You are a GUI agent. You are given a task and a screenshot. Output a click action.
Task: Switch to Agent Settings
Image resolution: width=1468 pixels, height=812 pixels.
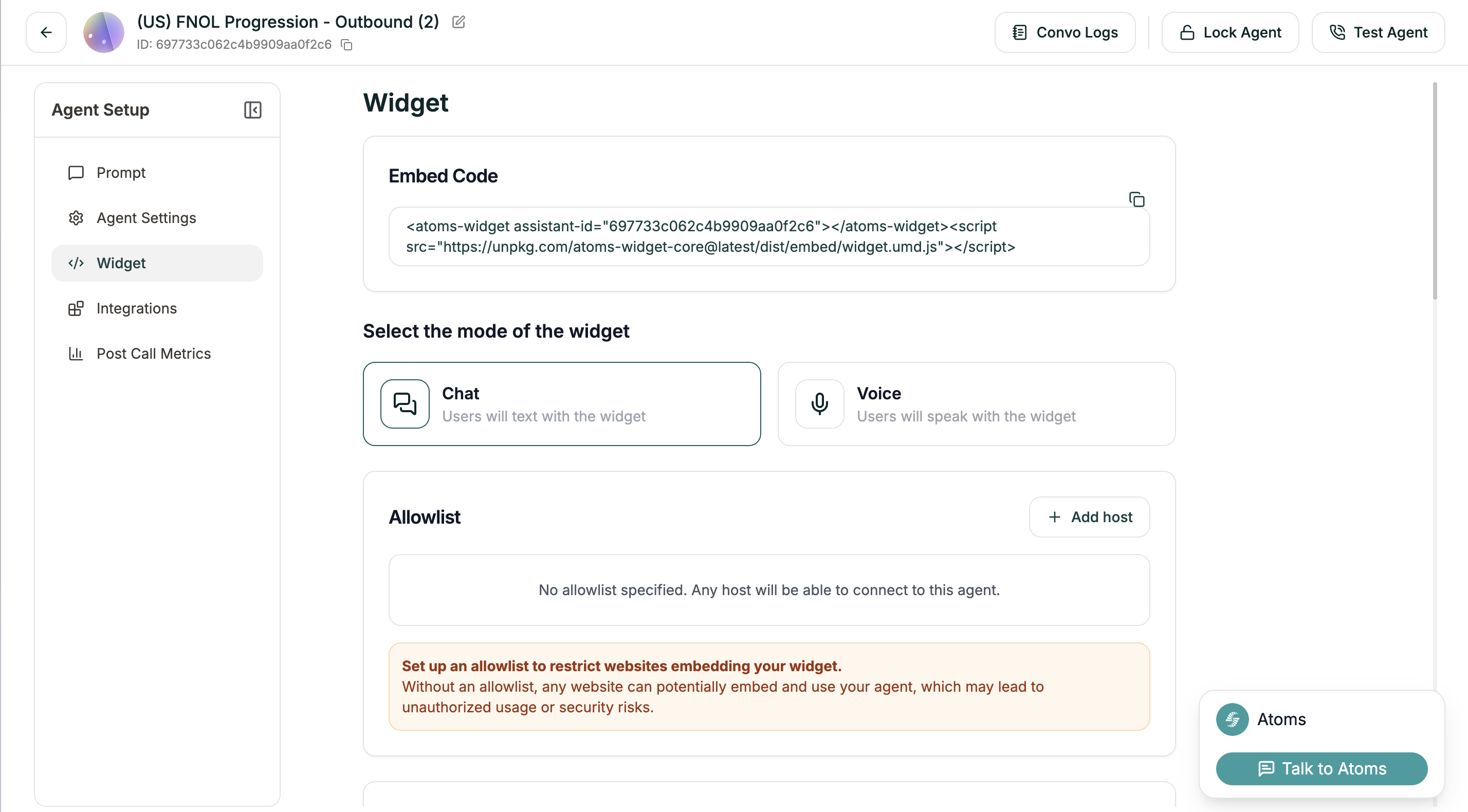click(x=146, y=218)
